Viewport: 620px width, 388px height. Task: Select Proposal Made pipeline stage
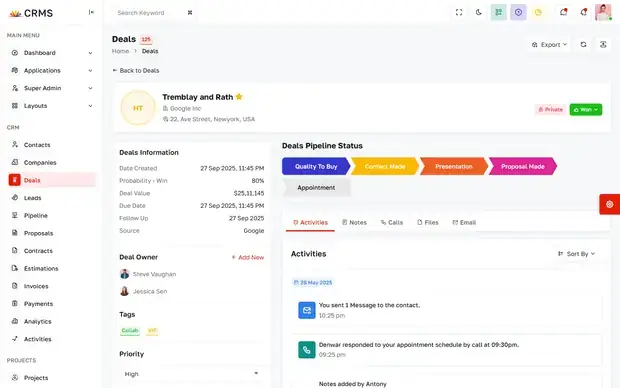[523, 167]
